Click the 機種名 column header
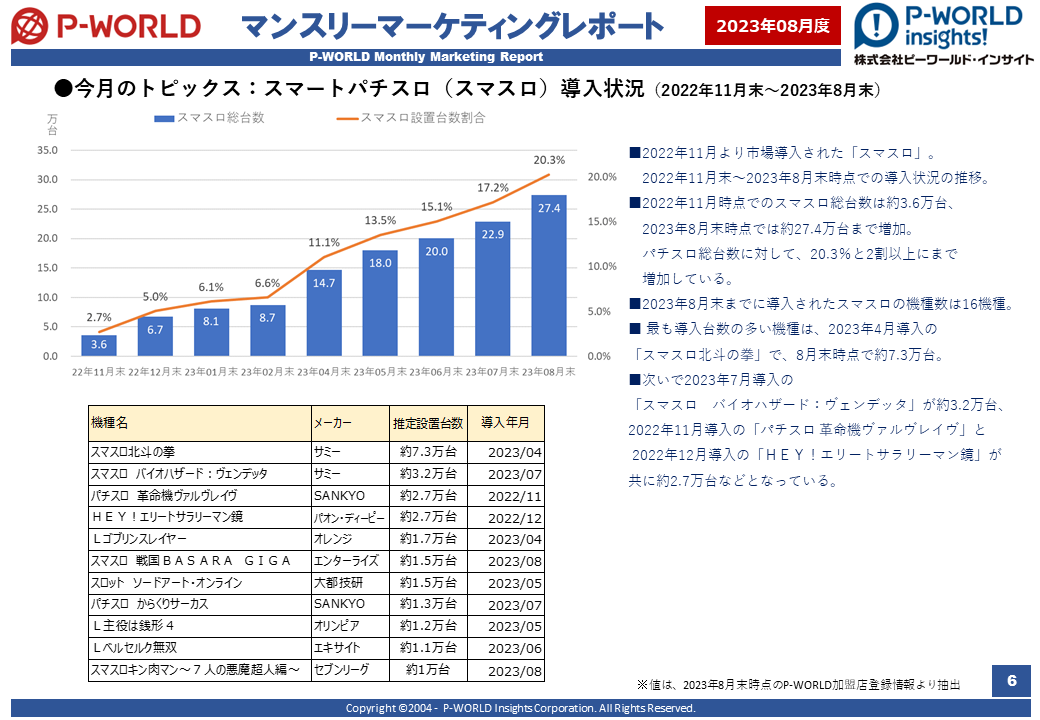The height and width of the screenshot is (720, 1040). coord(200,423)
